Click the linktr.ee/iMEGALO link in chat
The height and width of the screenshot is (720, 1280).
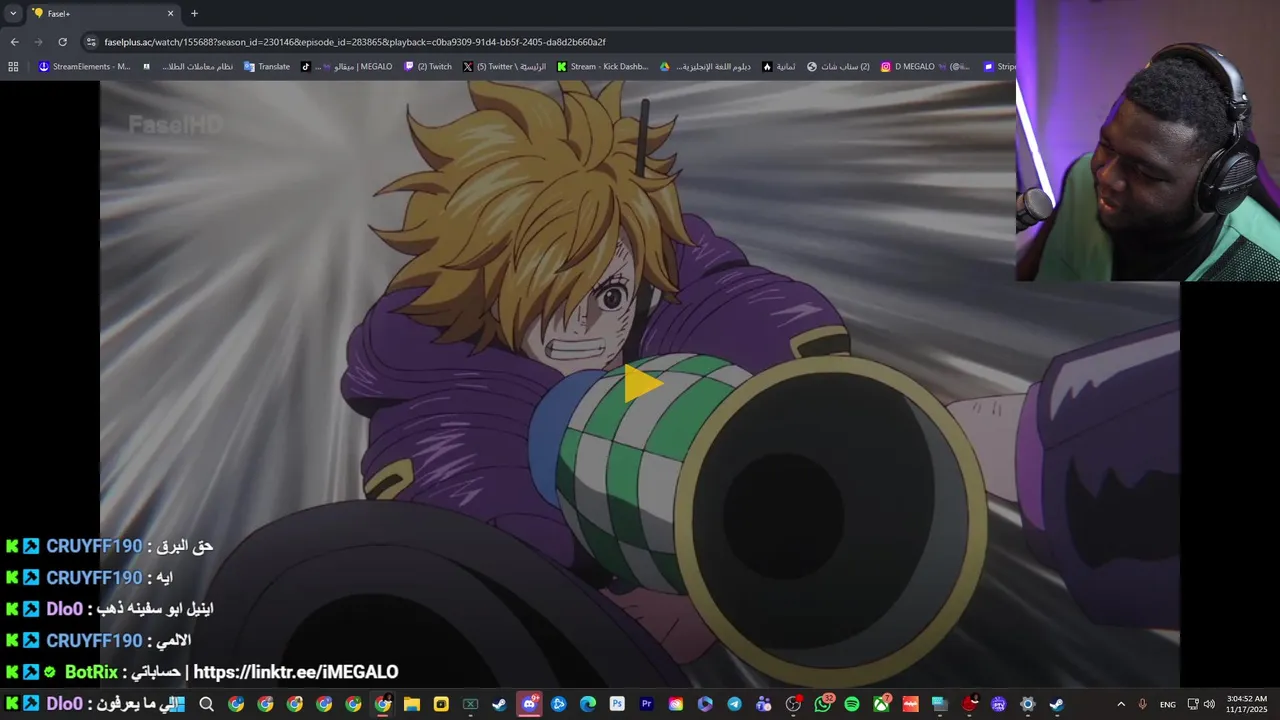296,672
